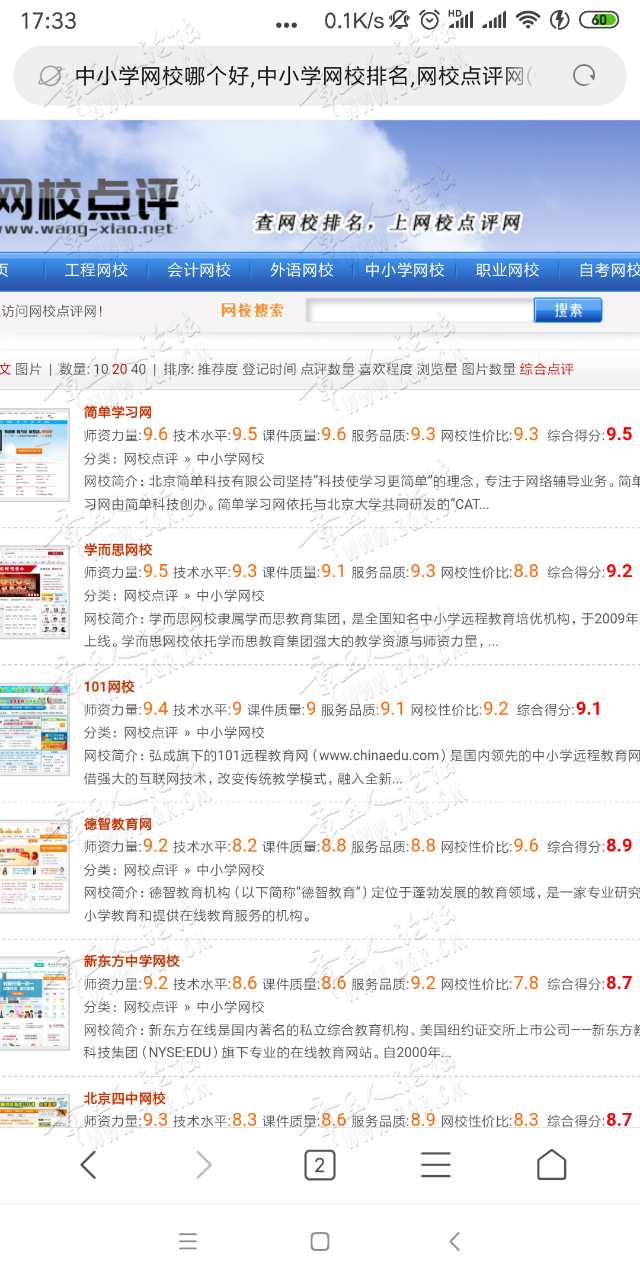
Task: Open the 外语网校 navigation tab
Action: click(302, 270)
